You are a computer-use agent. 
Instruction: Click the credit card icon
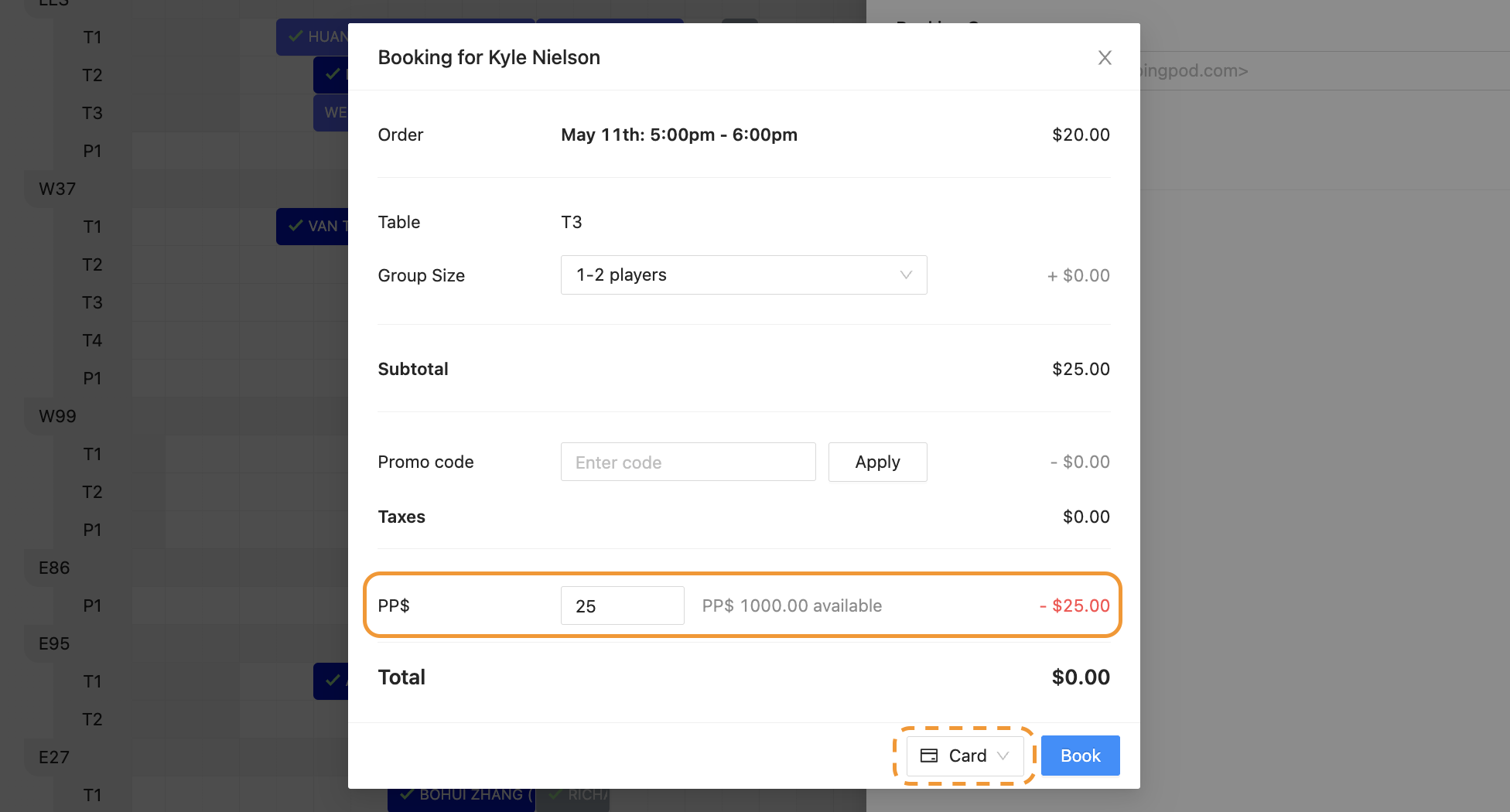pos(929,756)
